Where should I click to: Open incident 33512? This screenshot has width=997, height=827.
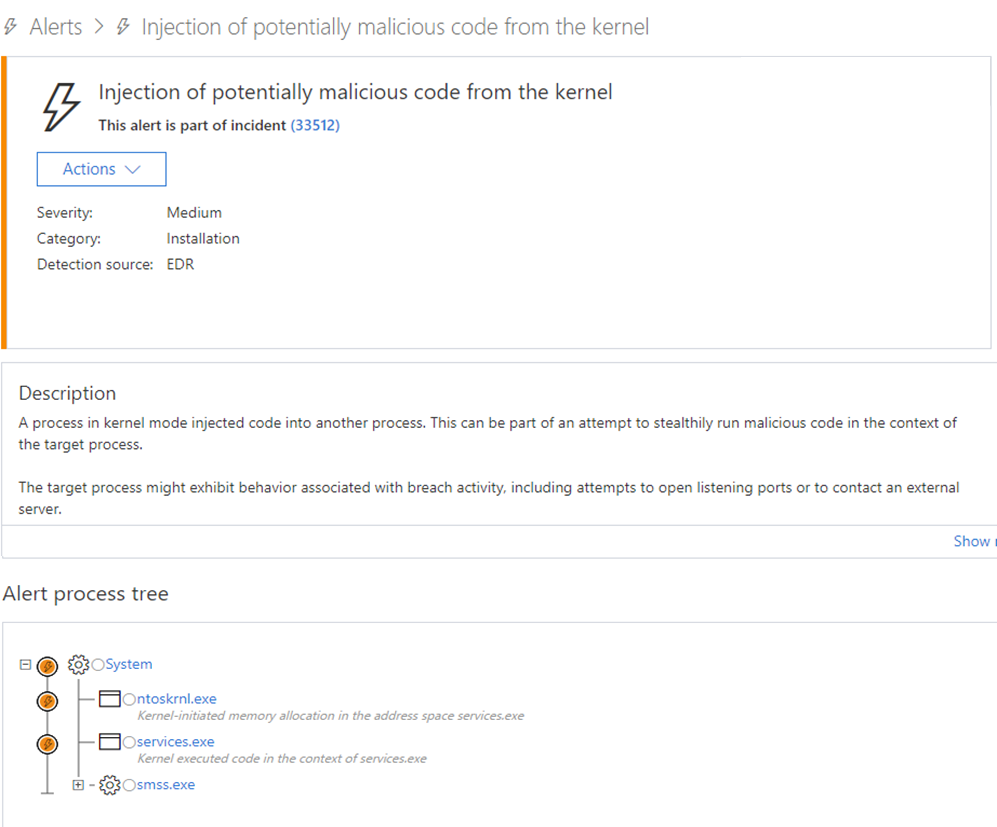tap(316, 125)
